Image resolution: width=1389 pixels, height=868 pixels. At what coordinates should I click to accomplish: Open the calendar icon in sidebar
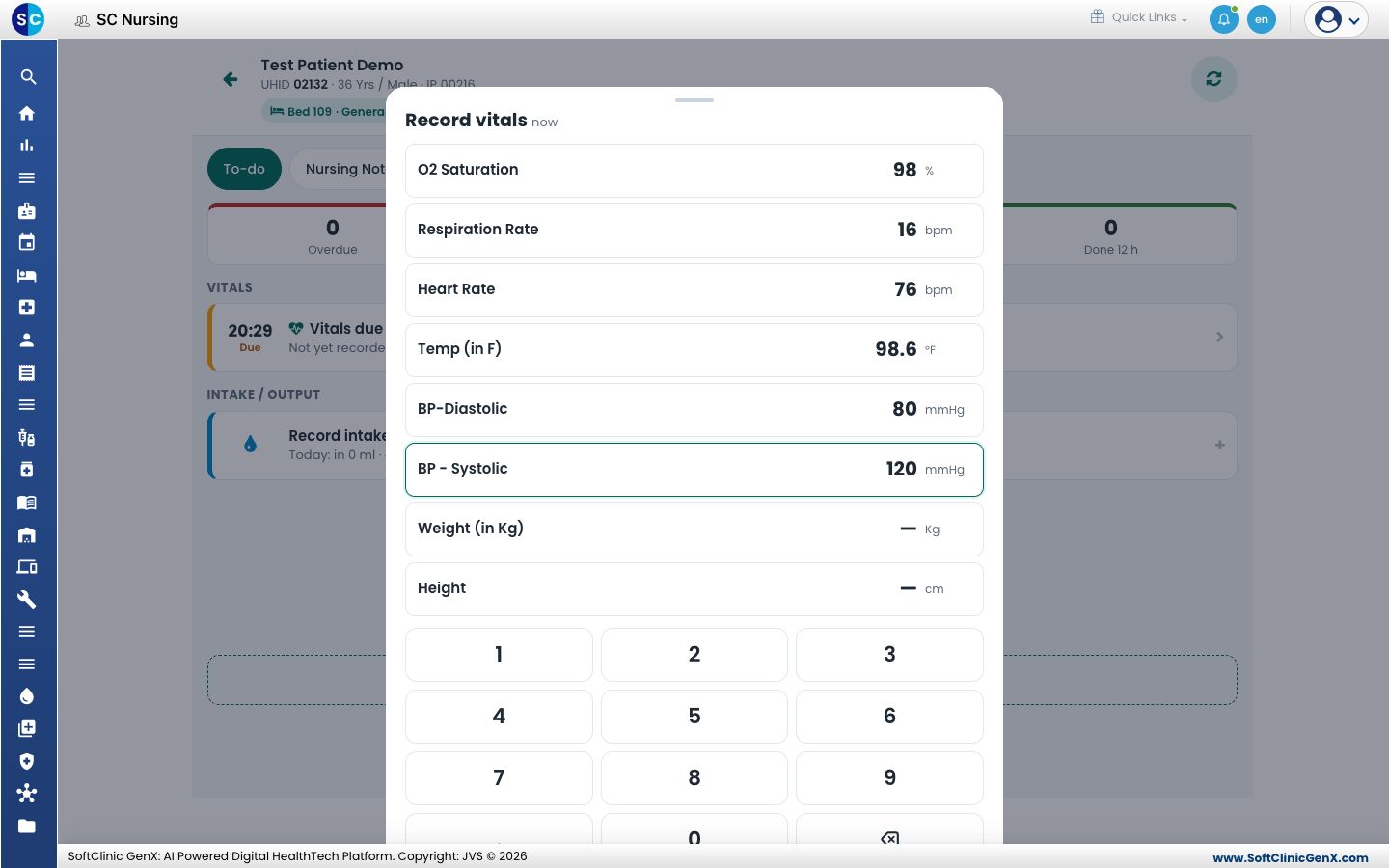point(27,242)
